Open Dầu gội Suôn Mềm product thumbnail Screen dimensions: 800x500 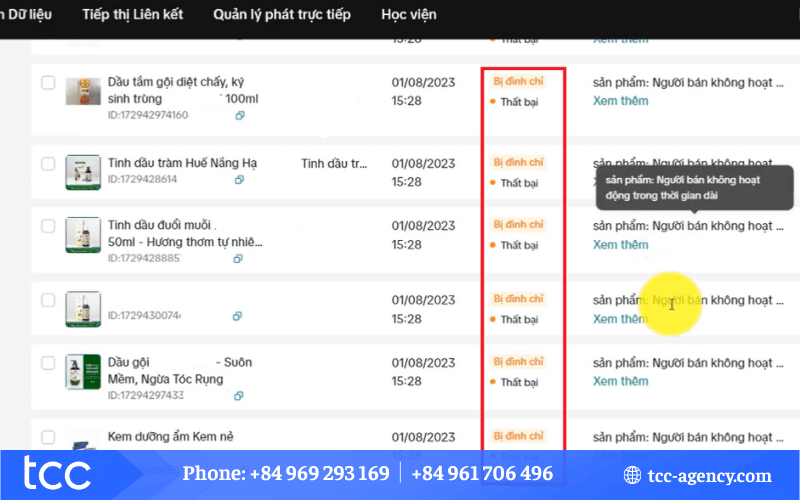coord(83,372)
